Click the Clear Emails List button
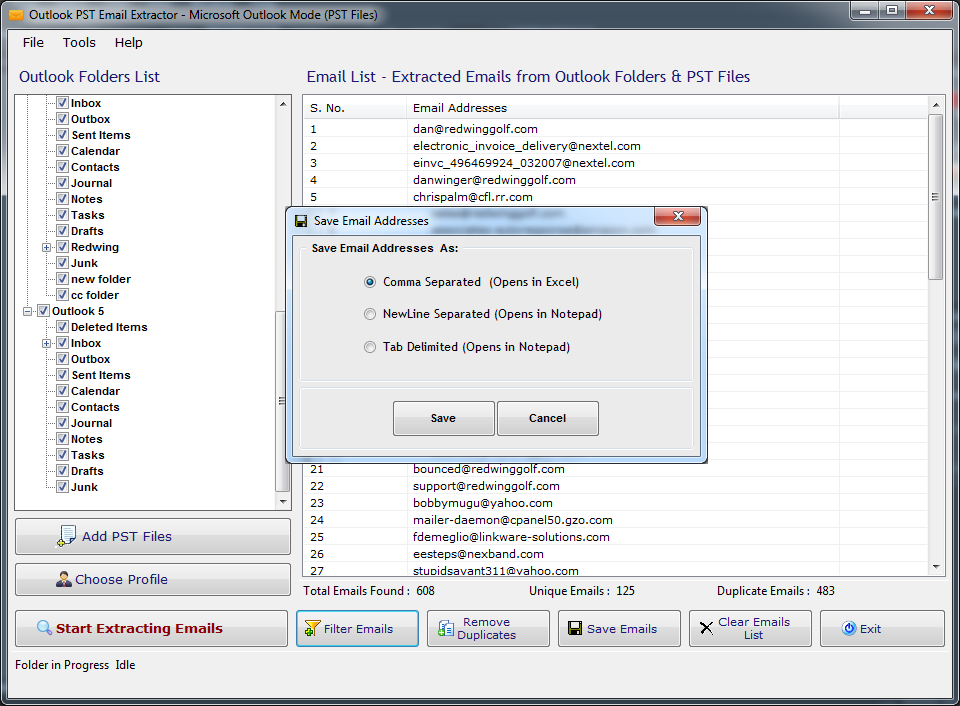The width and height of the screenshot is (960, 706). 750,628
